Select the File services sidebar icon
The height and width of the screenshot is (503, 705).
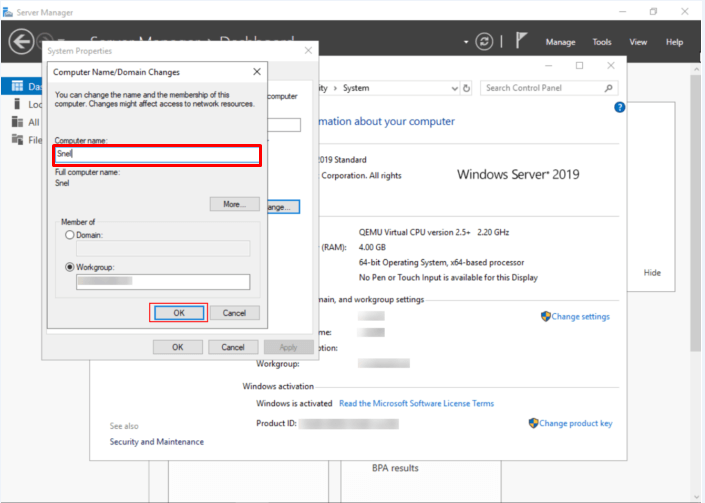18,139
